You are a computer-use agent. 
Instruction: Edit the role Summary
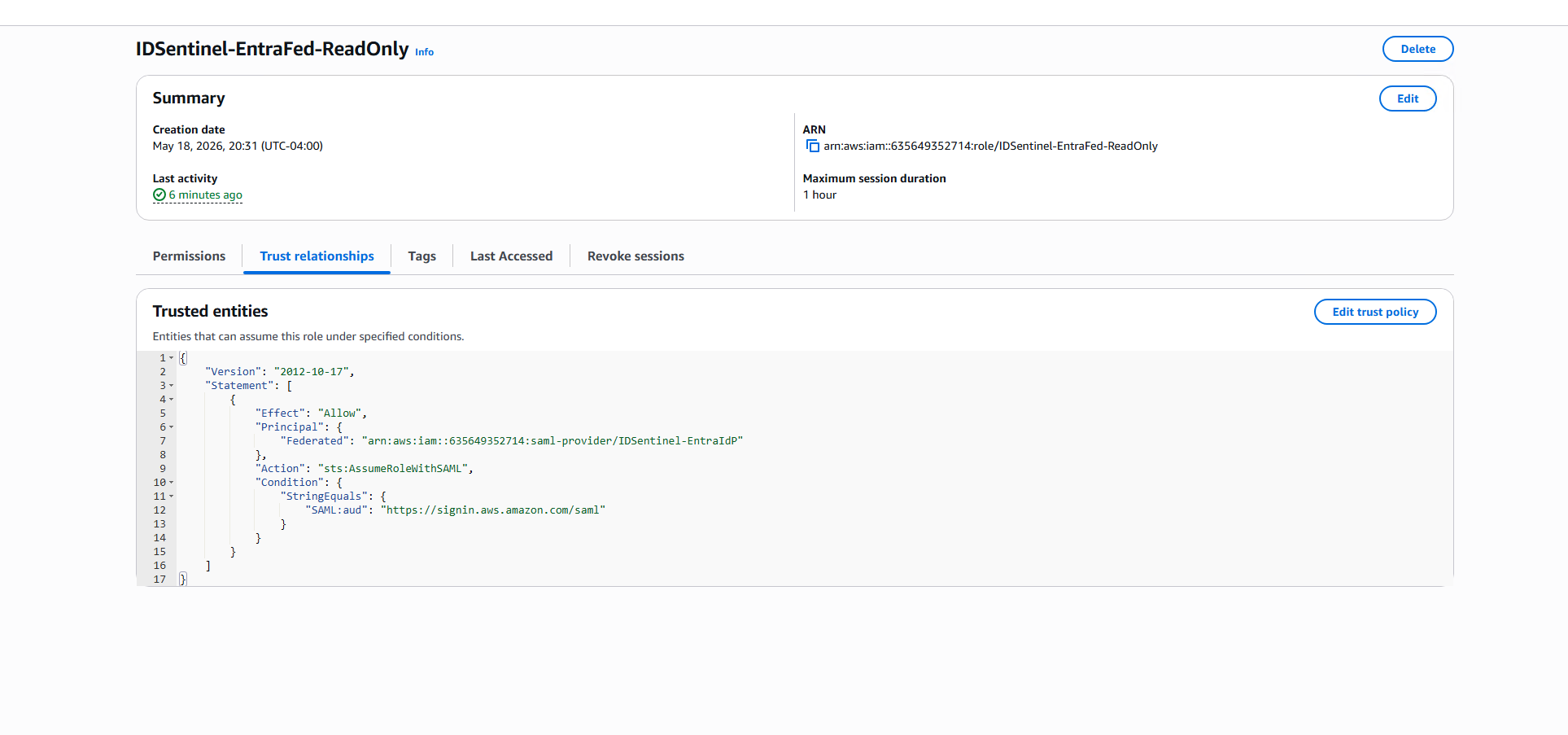pos(1408,98)
